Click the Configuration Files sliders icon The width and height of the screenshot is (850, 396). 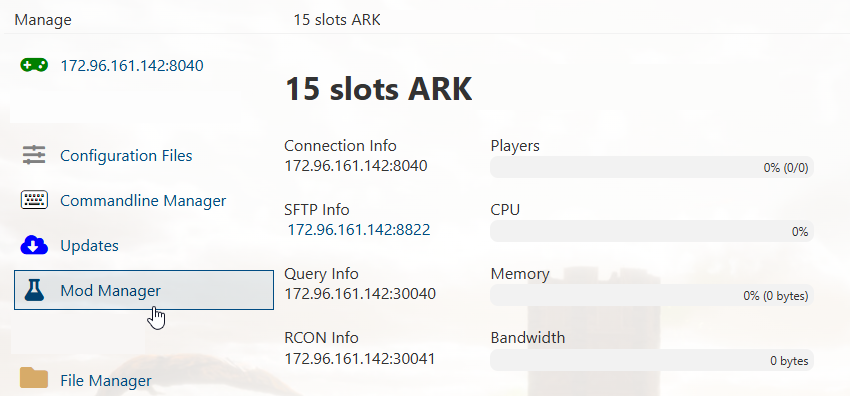tap(34, 155)
